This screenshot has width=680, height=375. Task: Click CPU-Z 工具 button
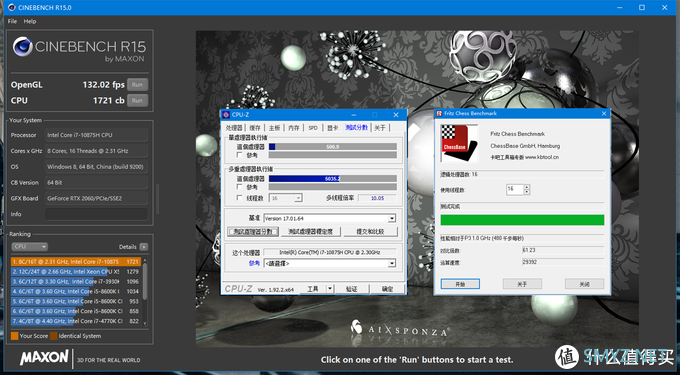click(x=313, y=289)
